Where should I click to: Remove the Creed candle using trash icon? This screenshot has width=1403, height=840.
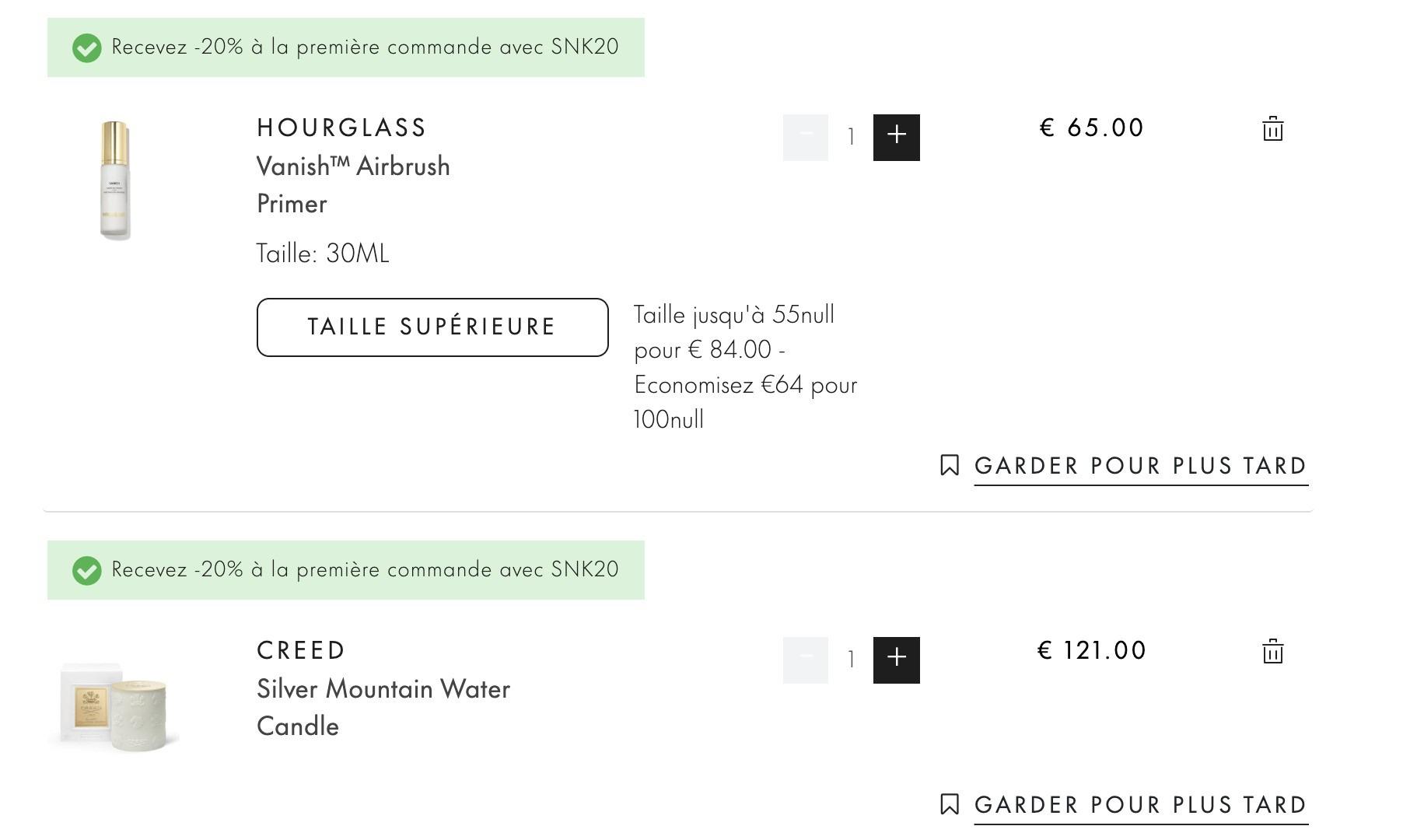(x=1272, y=651)
